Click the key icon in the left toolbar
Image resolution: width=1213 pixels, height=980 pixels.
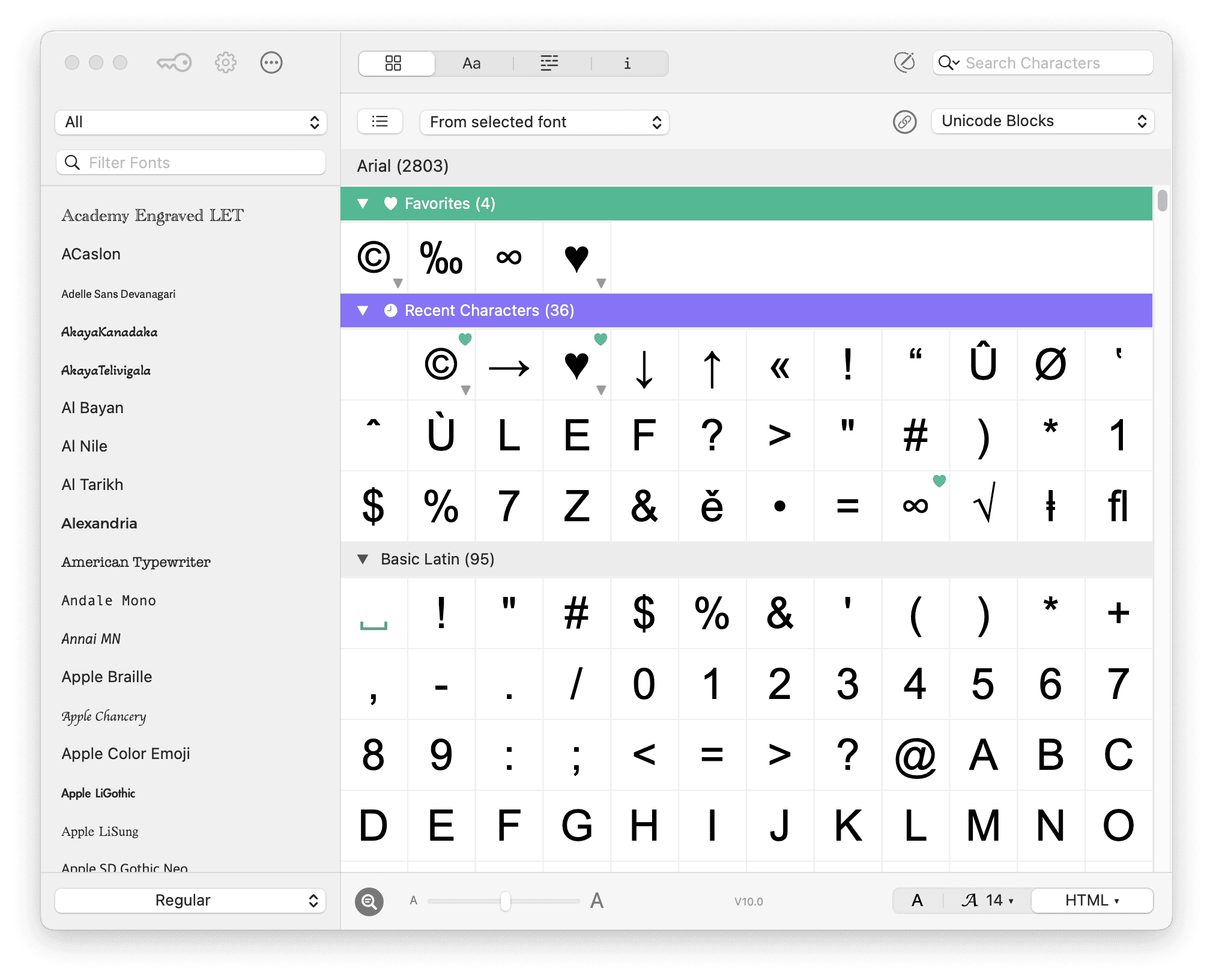click(174, 62)
